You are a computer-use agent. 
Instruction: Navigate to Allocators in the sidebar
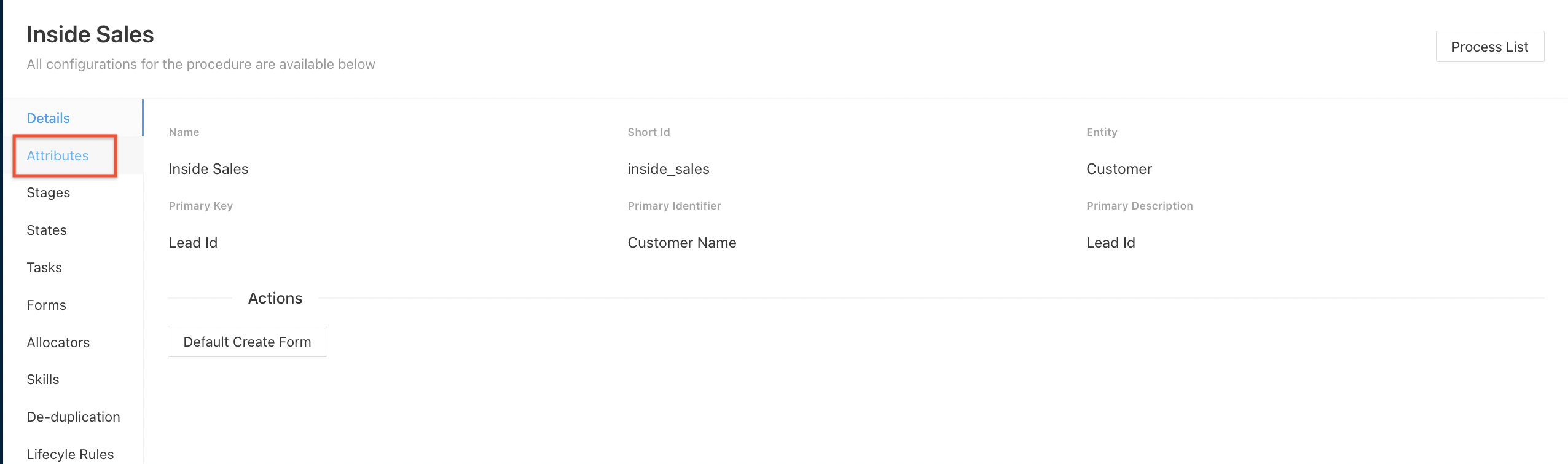pyautogui.click(x=58, y=342)
